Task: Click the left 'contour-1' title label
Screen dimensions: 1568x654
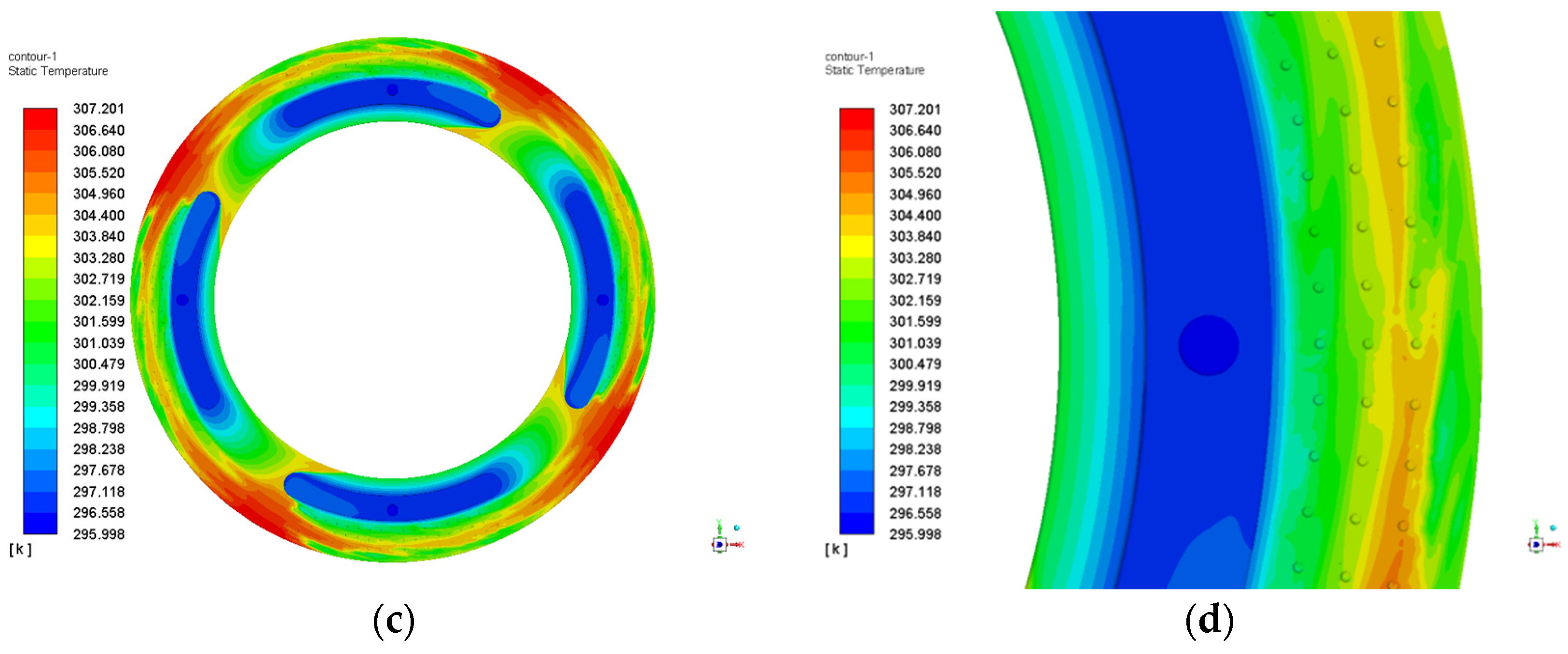Action: (33, 56)
